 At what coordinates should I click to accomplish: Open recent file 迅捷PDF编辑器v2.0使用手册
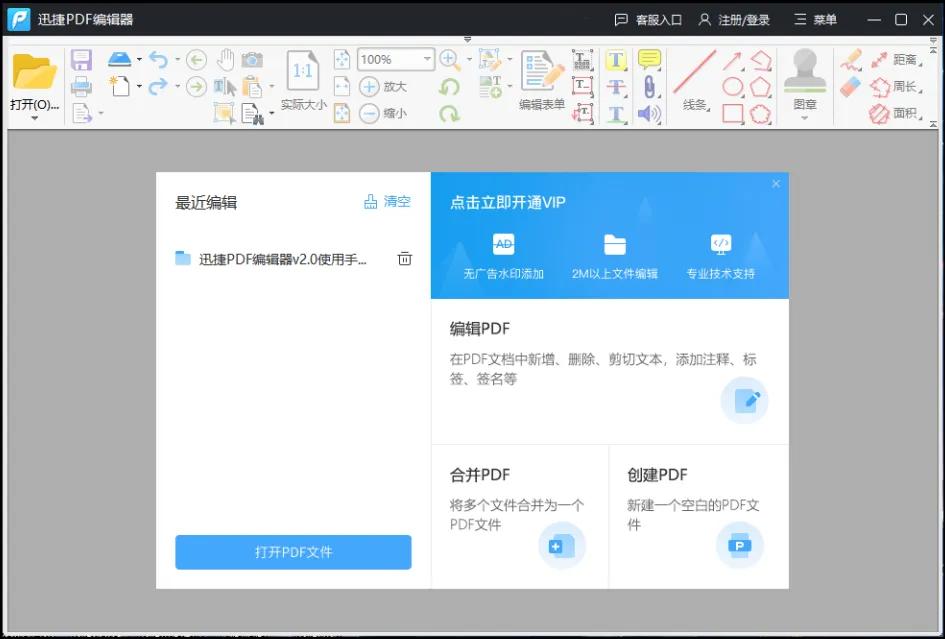tap(282, 259)
